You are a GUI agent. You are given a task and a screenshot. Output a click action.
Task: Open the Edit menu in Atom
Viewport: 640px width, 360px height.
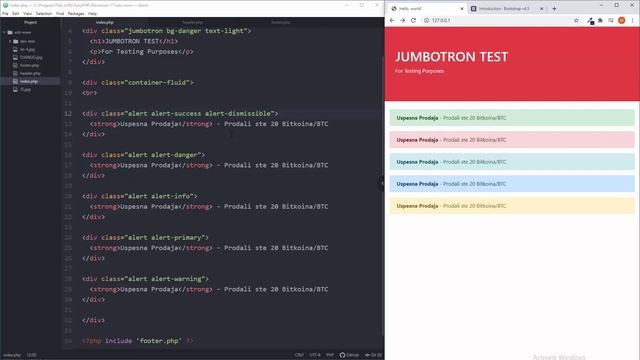[16, 13]
